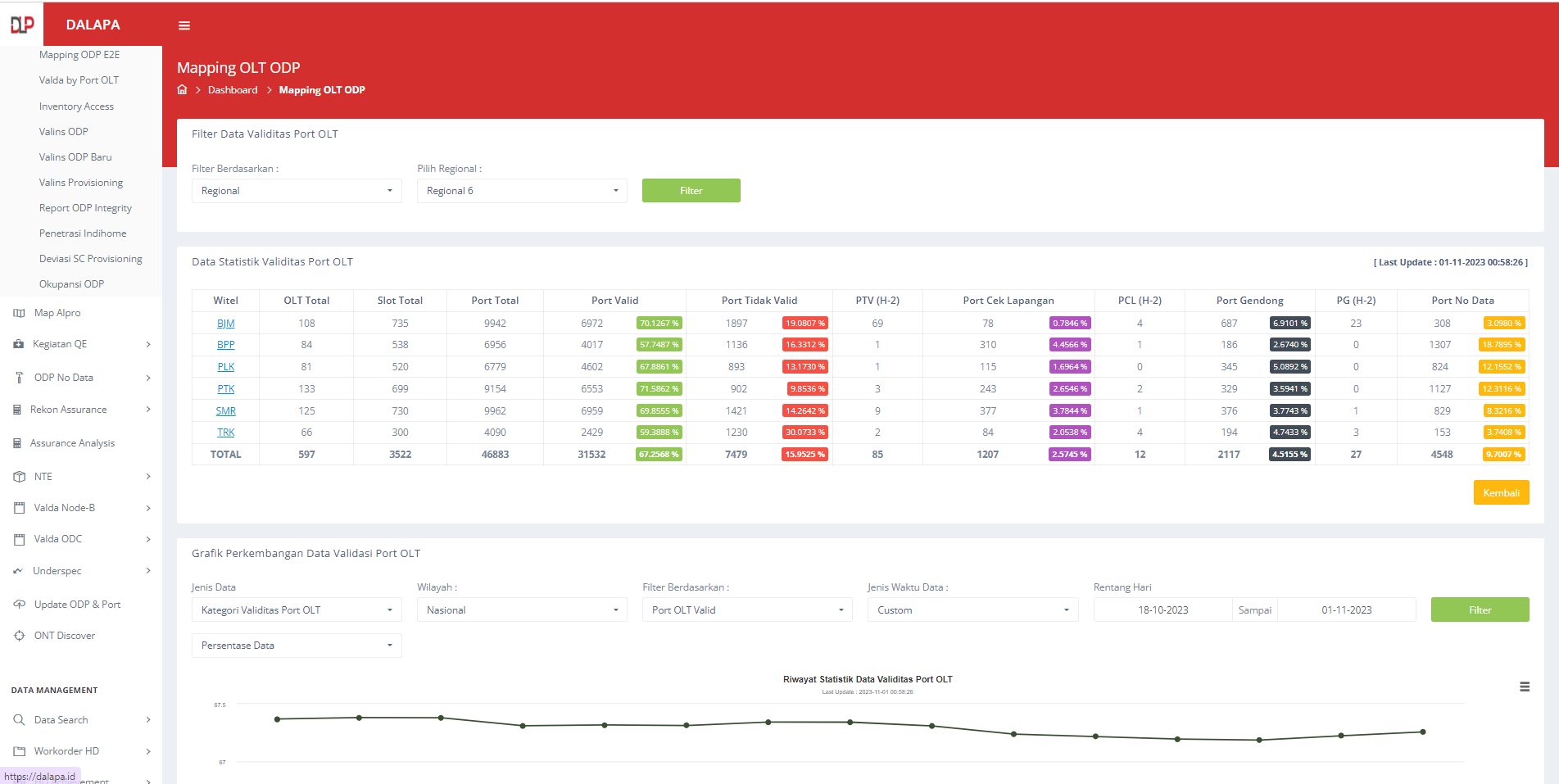Expand the Valda Node-B submenu
Screen dimensions: 1559x784
pos(82,508)
